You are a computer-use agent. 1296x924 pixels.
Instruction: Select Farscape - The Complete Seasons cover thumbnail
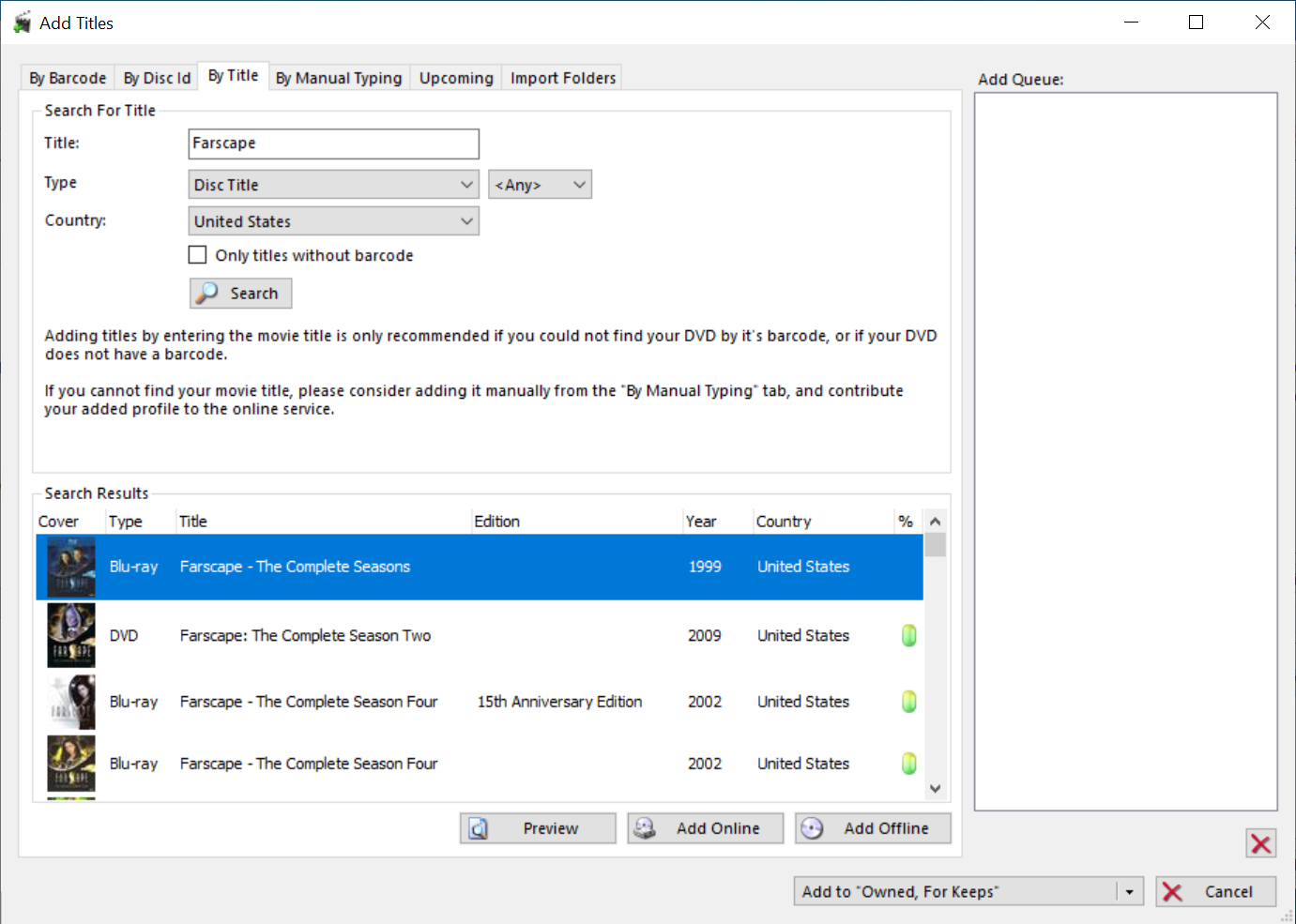71,568
